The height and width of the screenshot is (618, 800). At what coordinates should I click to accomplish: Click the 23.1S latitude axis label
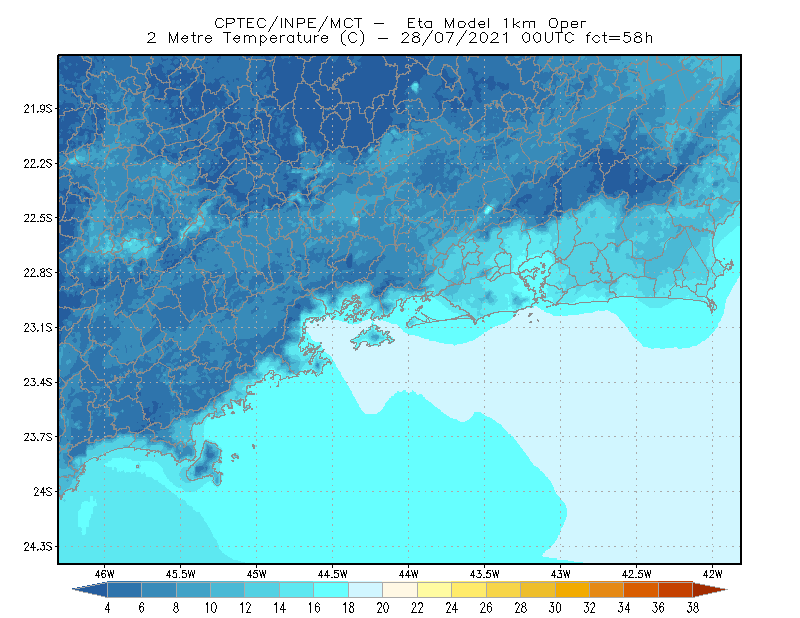[38, 328]
